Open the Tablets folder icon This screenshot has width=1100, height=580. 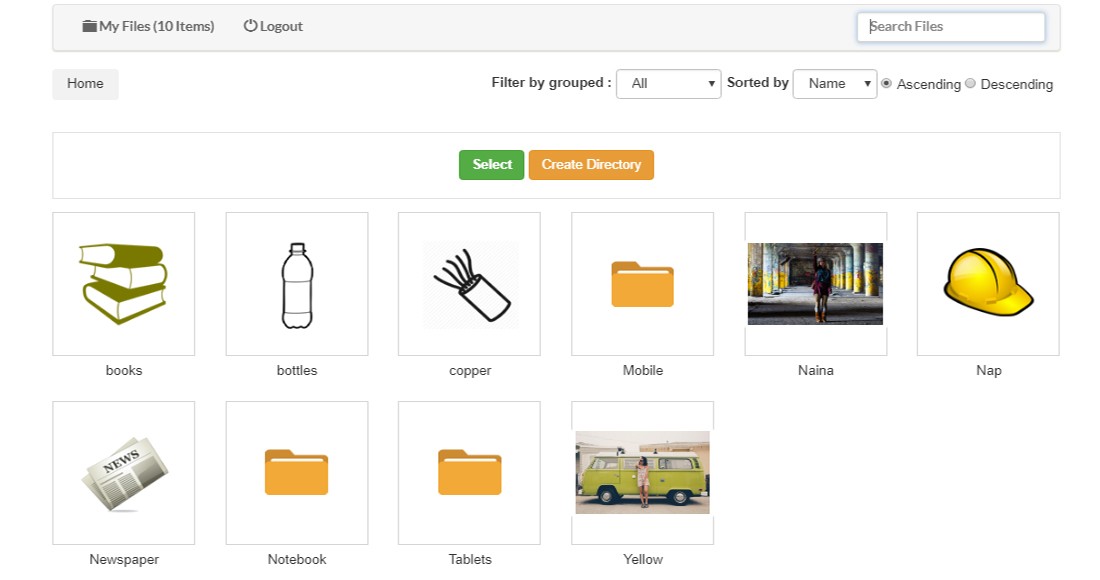(469, 473)
